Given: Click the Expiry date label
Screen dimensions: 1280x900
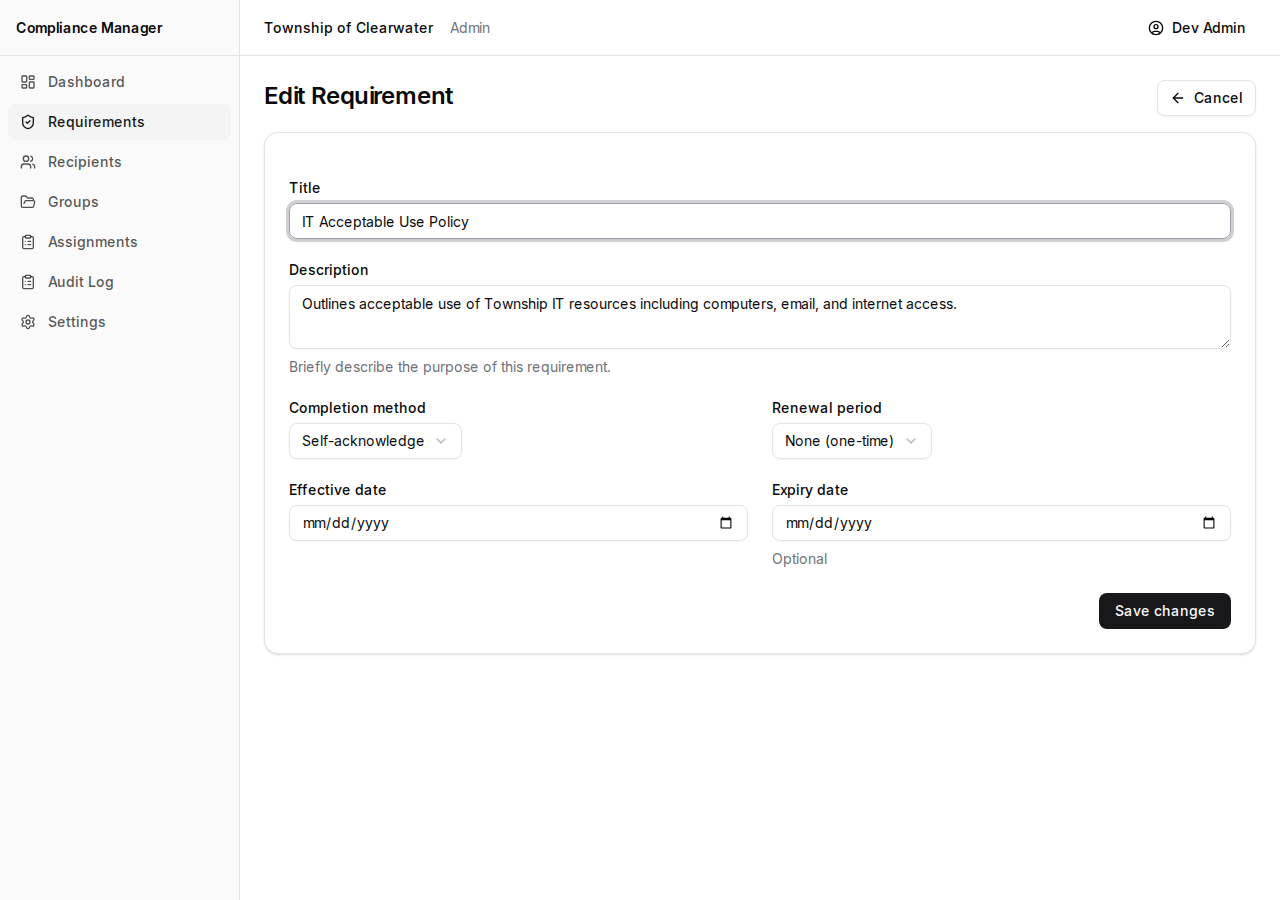Looking at the screenshot, I should tap(810, 490).
